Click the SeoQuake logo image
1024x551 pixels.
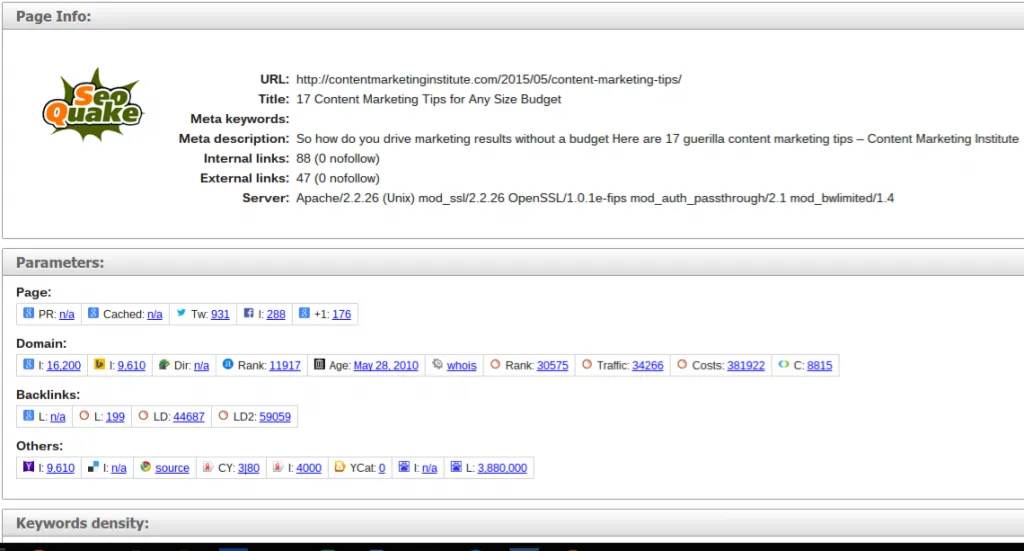pos(93,104)
